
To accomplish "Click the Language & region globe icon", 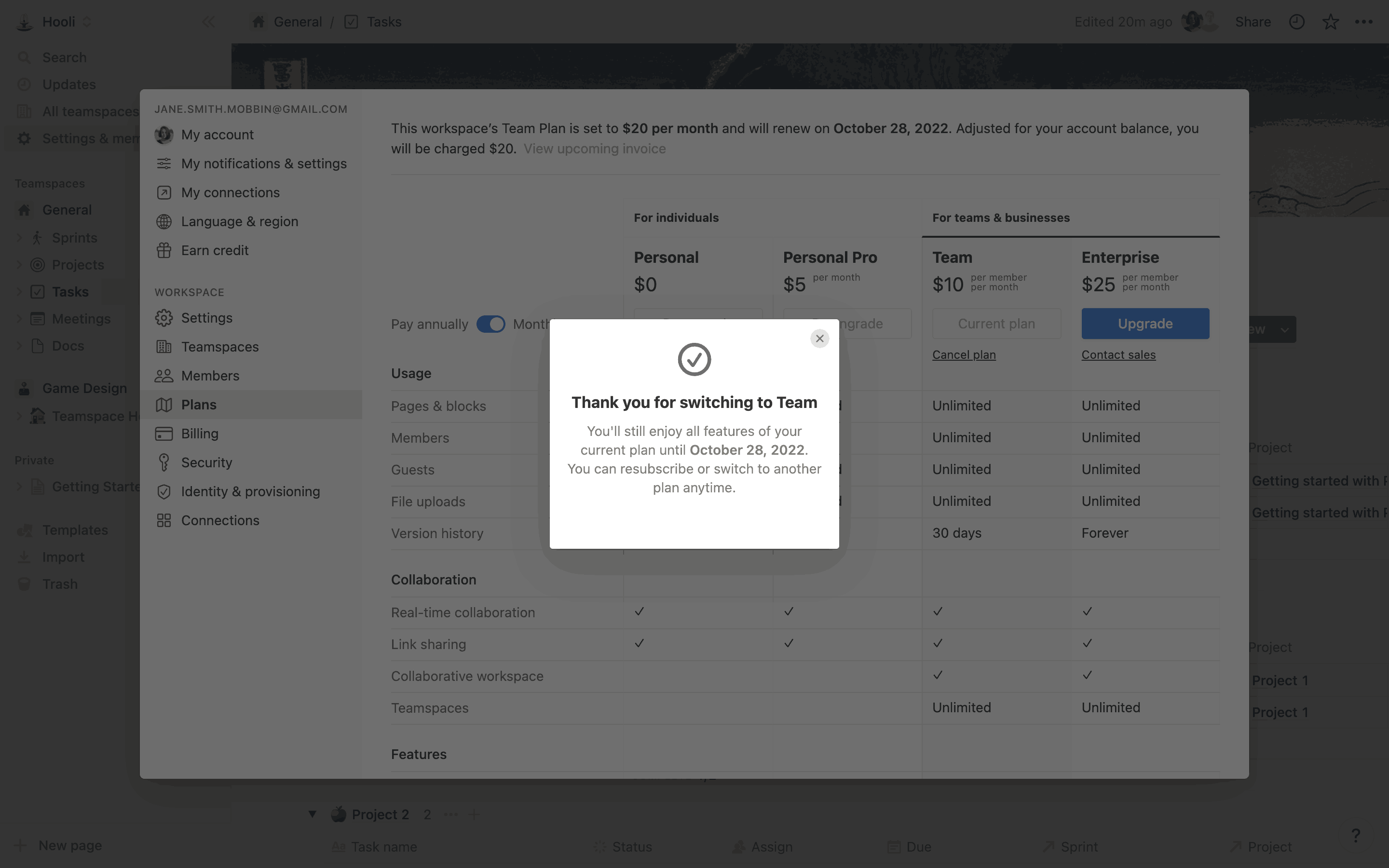I will (163, 222).
